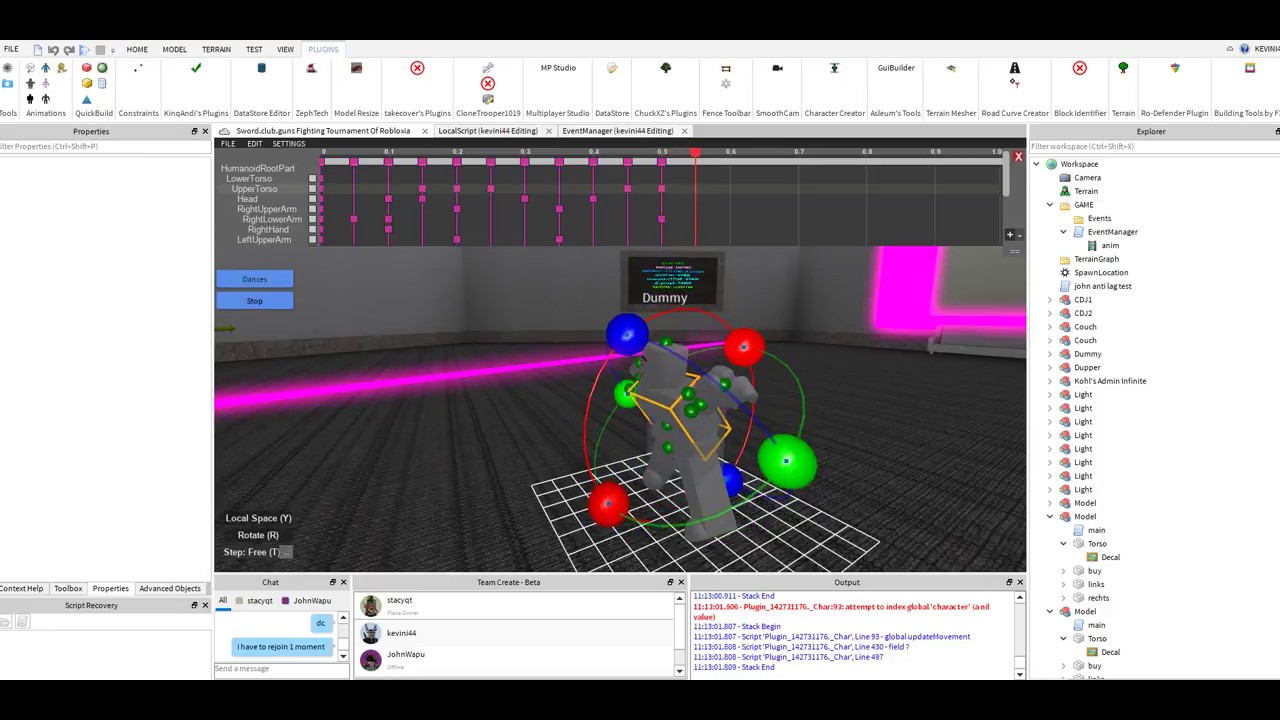Click the new file icon in quick access bar

(x=38, y=49)
